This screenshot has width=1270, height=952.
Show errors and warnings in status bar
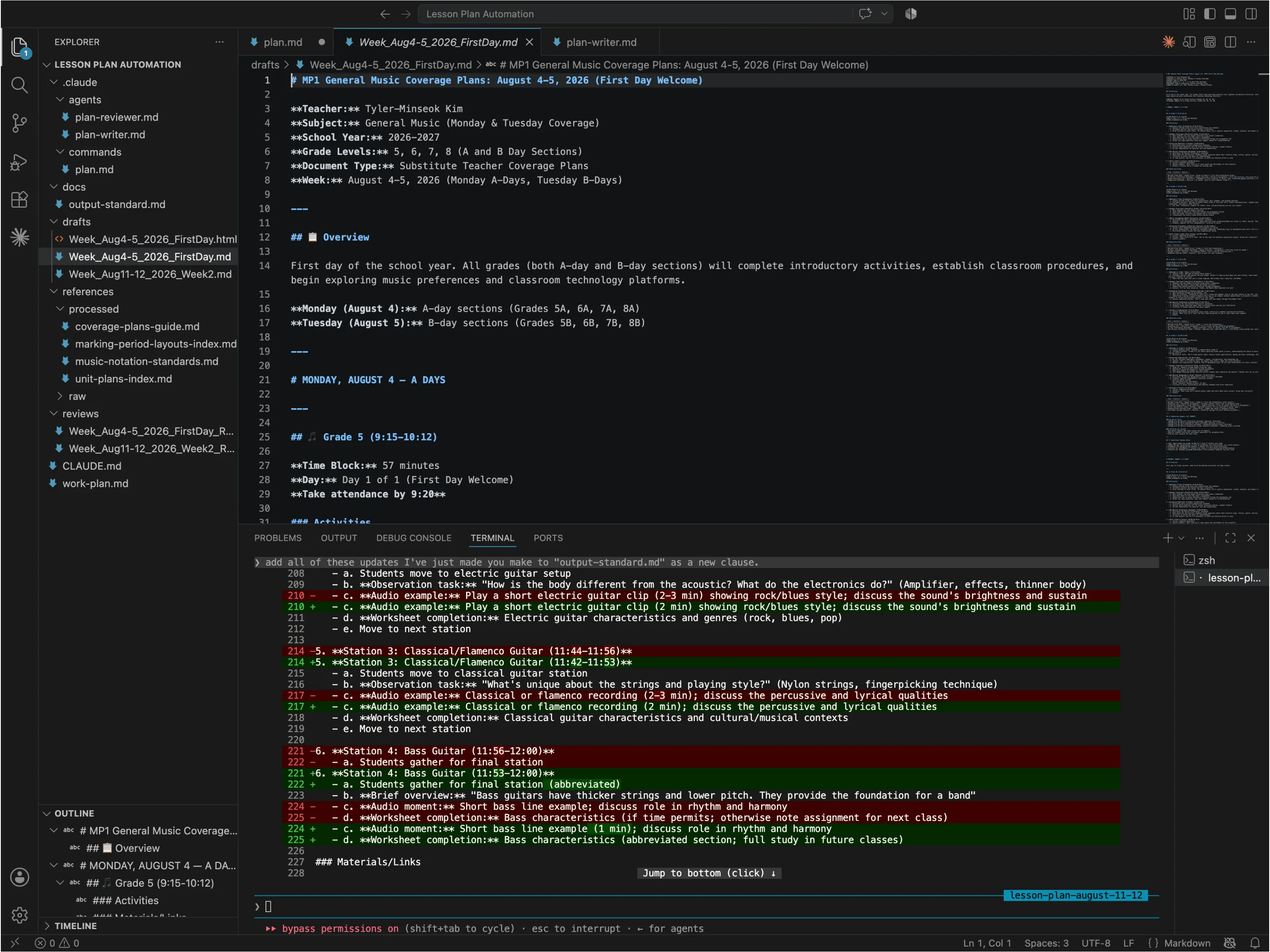point(57,943)
